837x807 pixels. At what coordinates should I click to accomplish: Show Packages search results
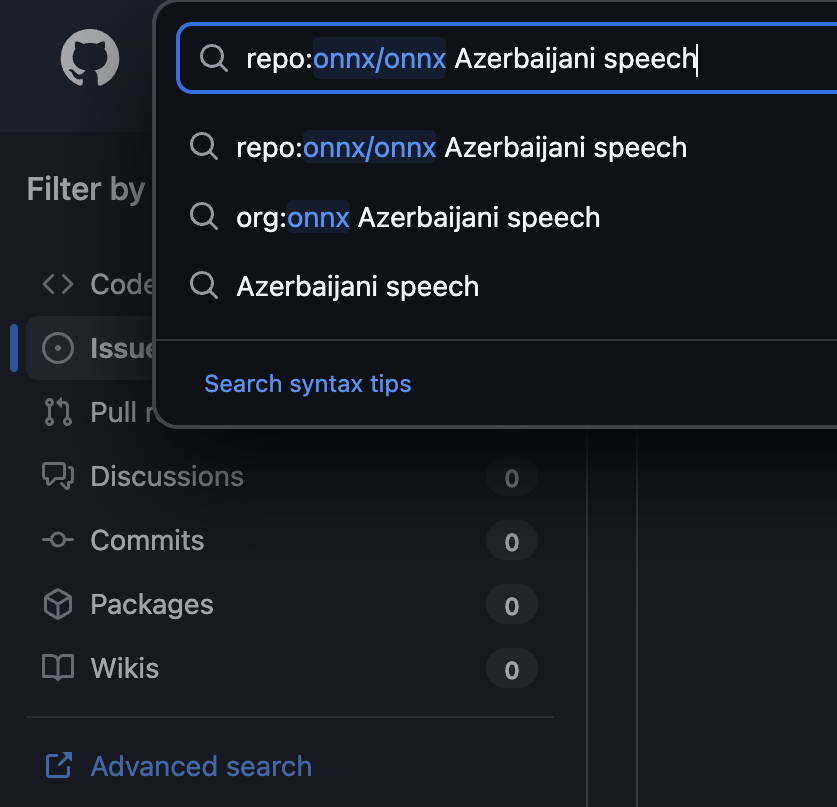click(151, 604)
